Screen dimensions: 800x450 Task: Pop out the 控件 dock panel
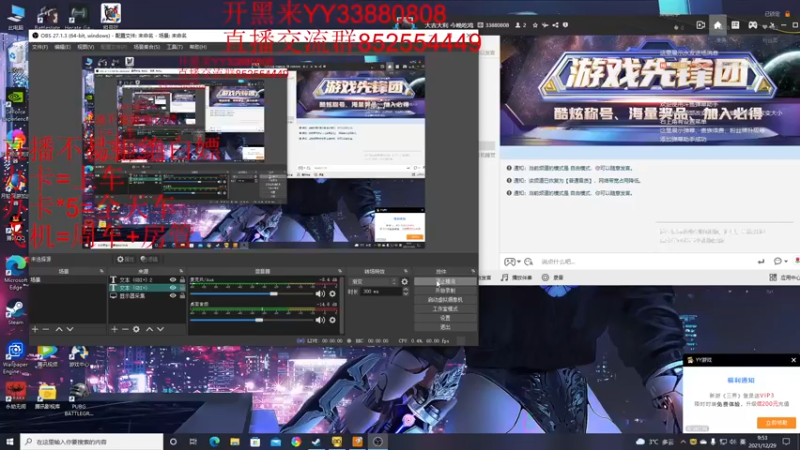coord(473,271)
